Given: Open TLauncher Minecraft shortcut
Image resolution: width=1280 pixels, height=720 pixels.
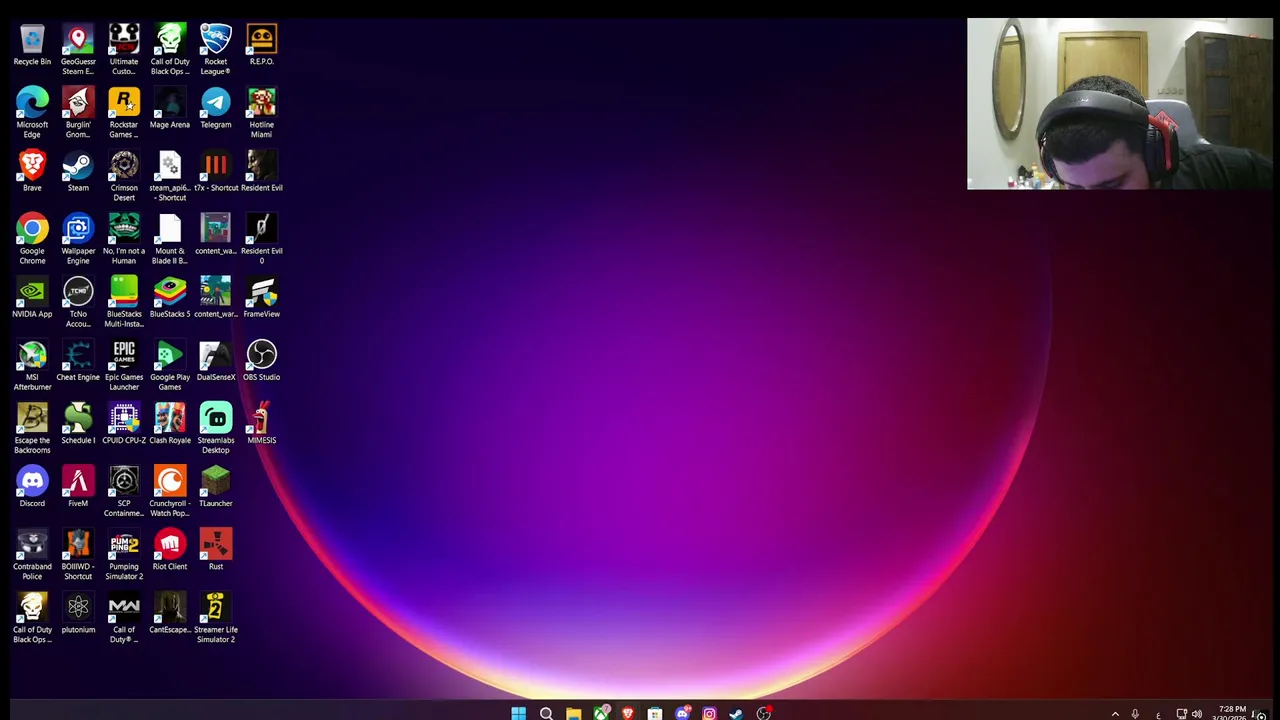Looking at the screenshot, I should pyautogui.click(x=216, y=487).
